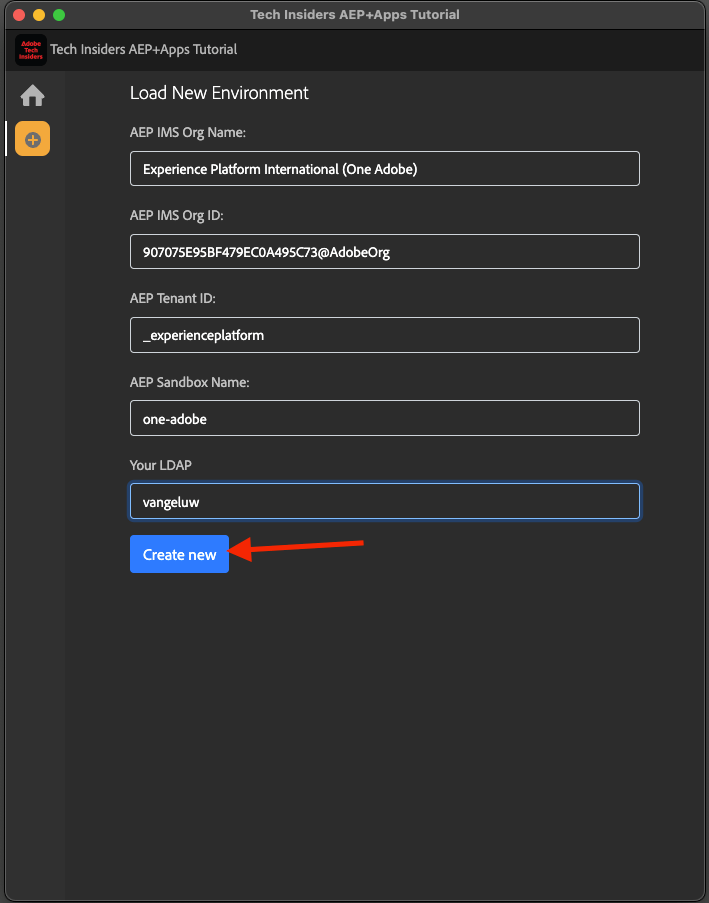Viewport: 709px width, 903px height.
Task: Click the Load New Environment heading
Action: pos(219,93)
